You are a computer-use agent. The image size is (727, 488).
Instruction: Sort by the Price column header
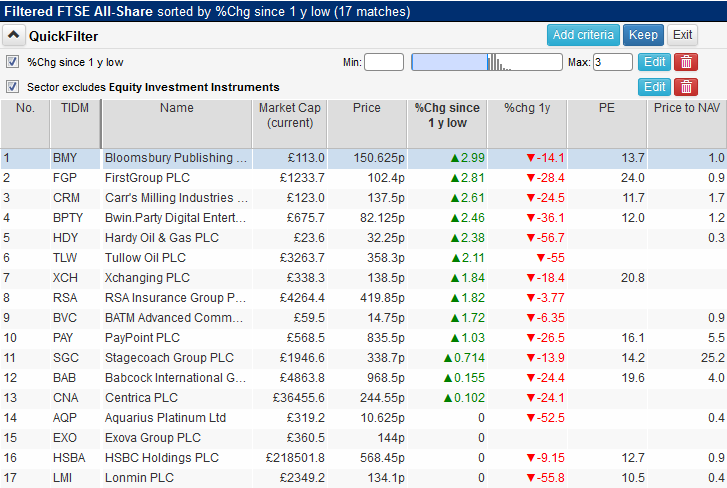point(367,124)
